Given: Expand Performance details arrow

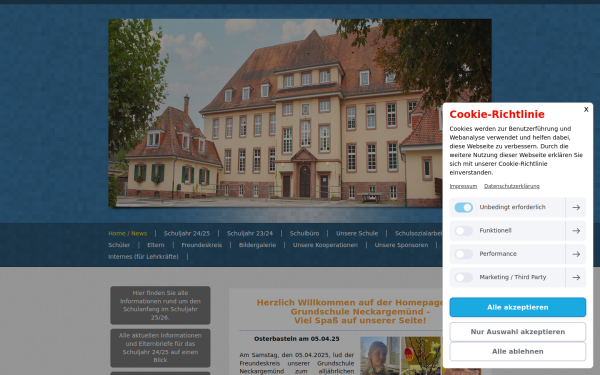Looking at the screenshot, I should click(576, 254).
